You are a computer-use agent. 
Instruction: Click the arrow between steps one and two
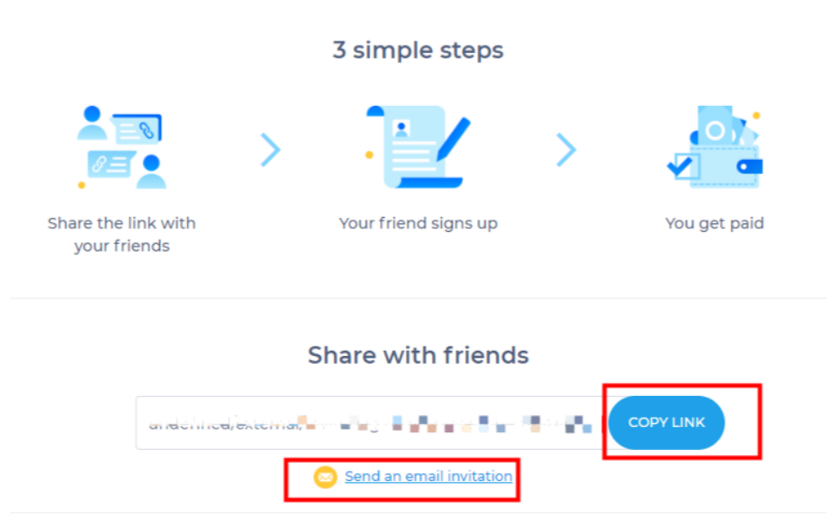click(x=270, y=150)
